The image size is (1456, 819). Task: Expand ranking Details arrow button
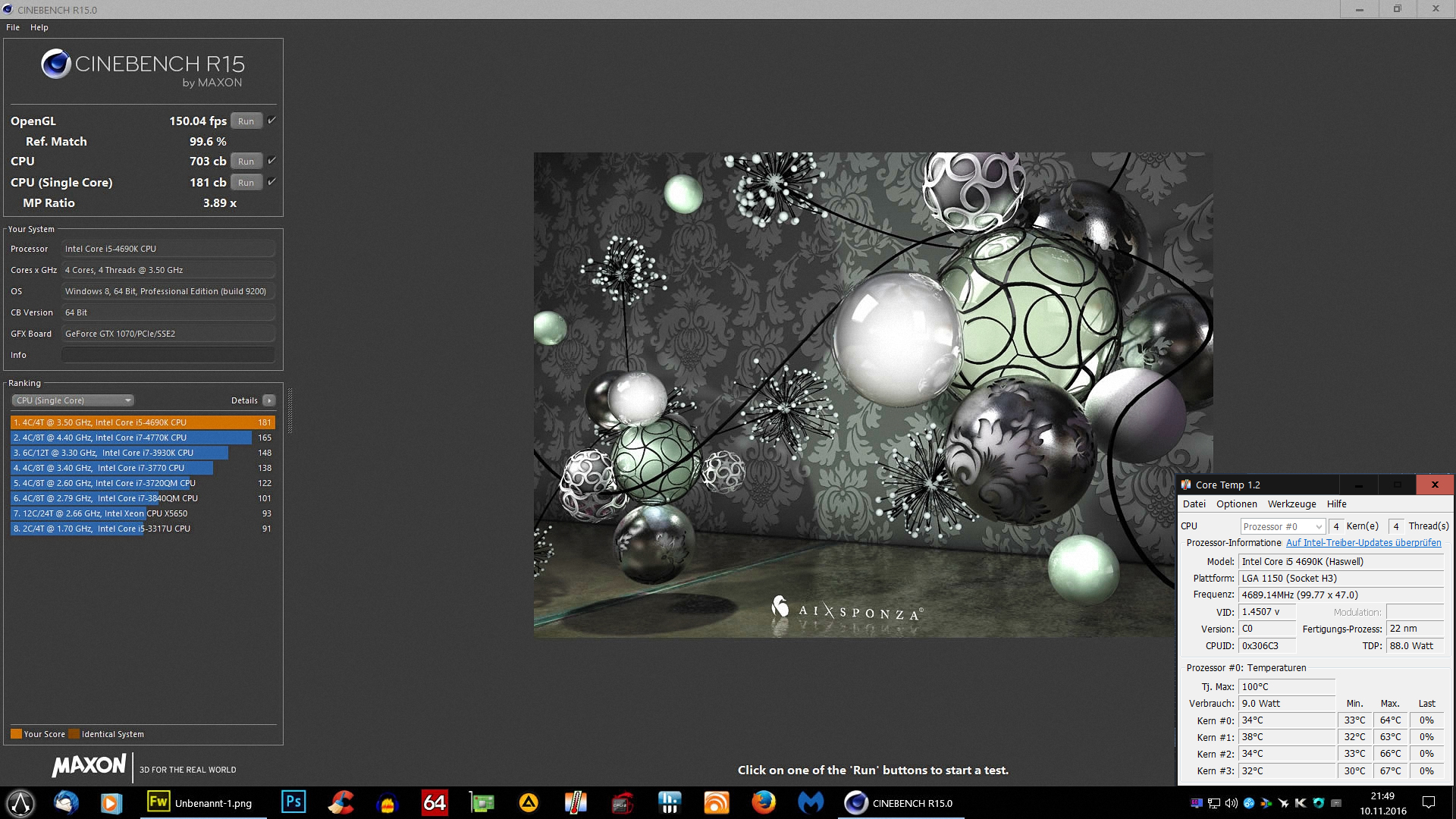[x=269, y=400]
